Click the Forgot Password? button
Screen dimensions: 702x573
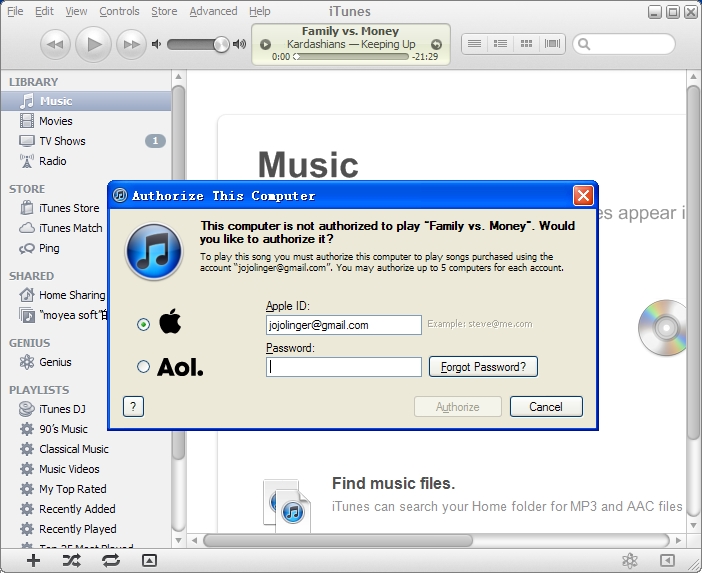(x=484, y=367)
